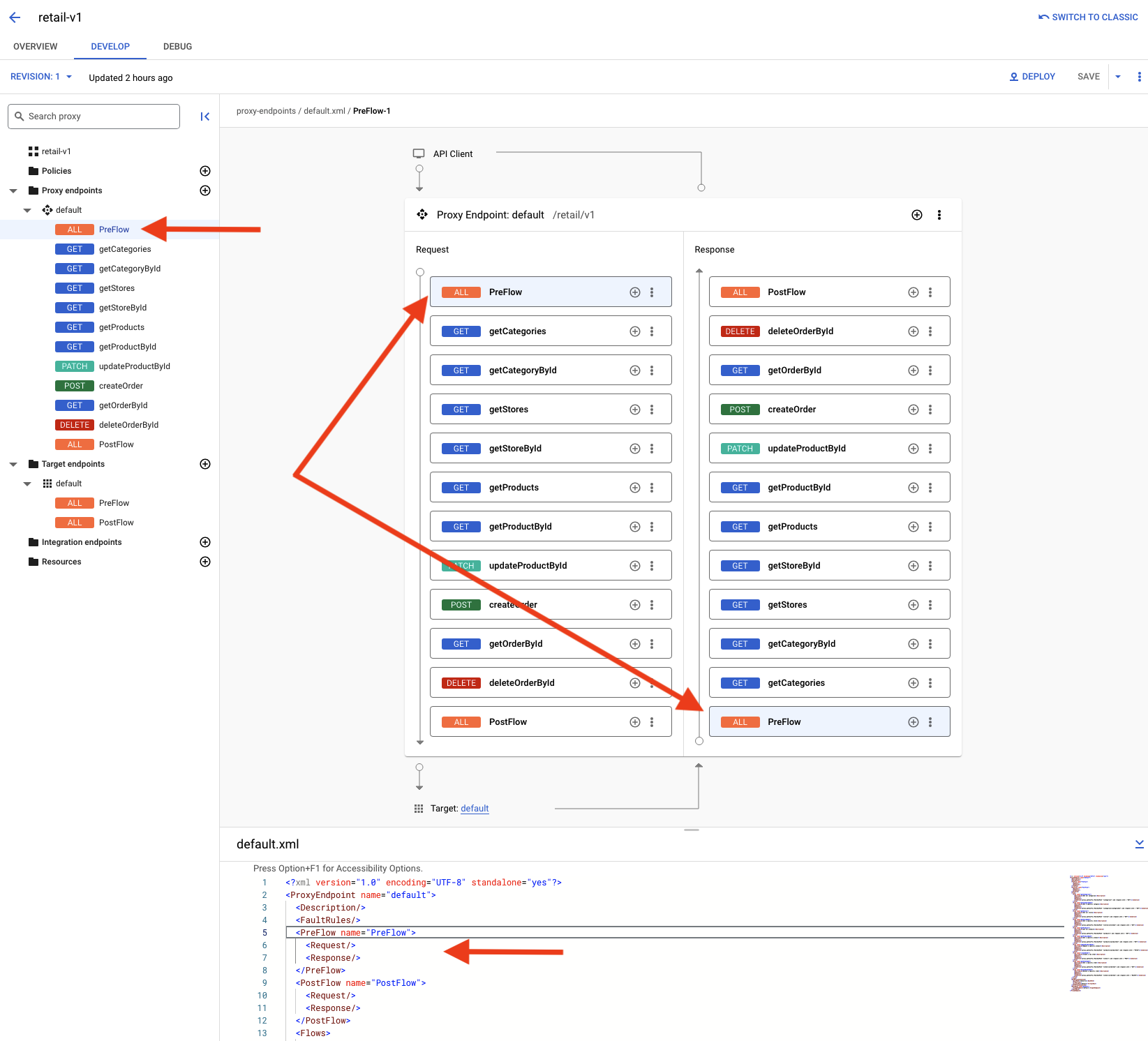Add policy step to request PreFlow
Image resolution: width=1148 pixels, height=1041 pixels.
coord(635,292)
